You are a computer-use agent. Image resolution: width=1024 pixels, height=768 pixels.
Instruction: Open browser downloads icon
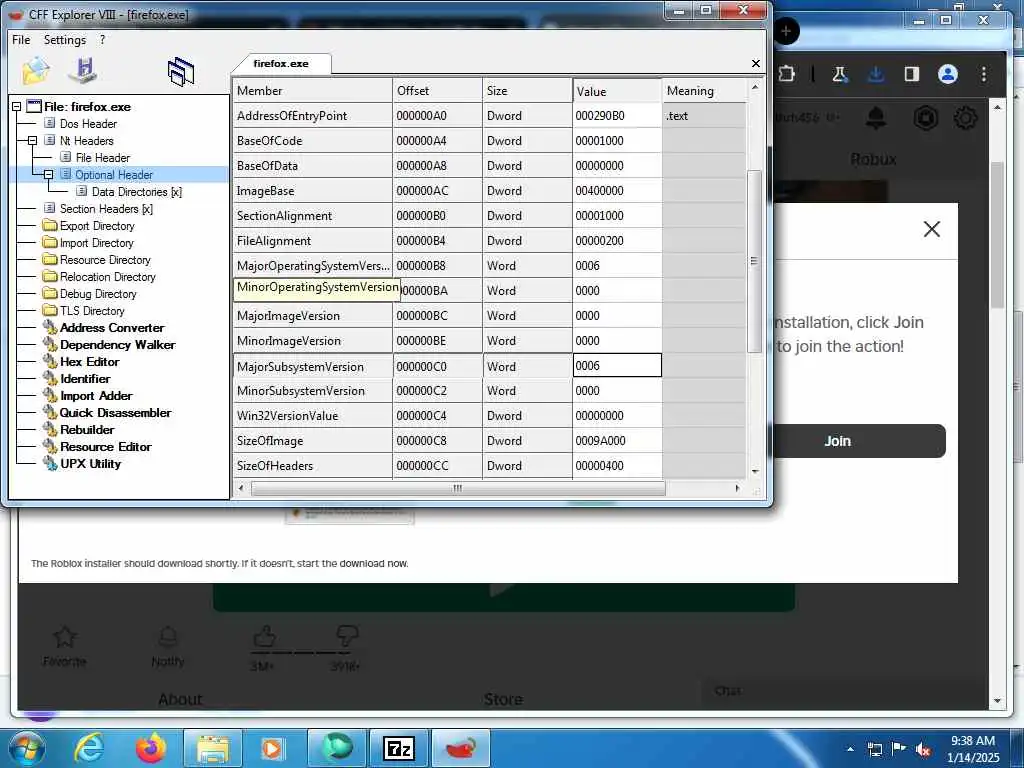[876, 74]
